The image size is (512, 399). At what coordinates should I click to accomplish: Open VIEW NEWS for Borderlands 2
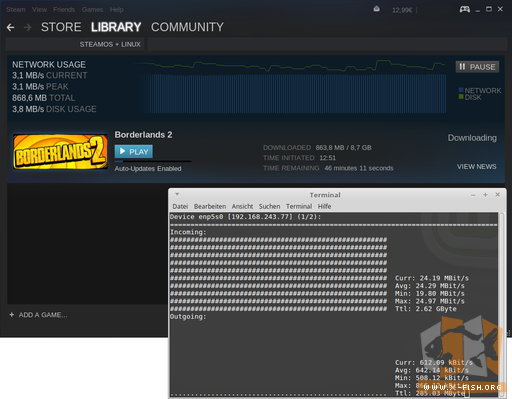coord(476,167)
